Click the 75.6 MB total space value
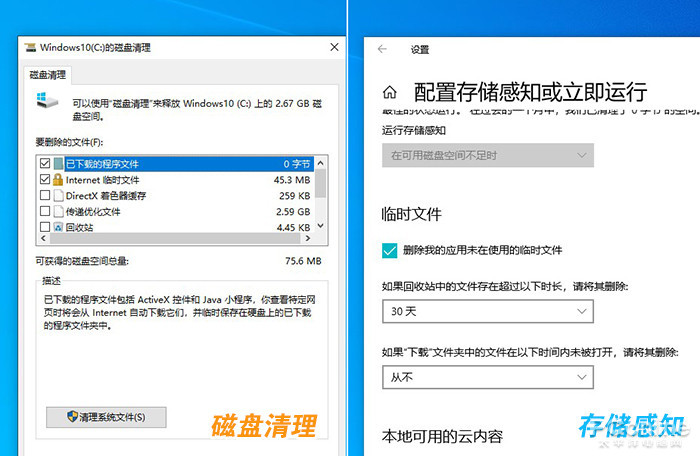This screenshot has height=456, width=700. click(304, 261)
